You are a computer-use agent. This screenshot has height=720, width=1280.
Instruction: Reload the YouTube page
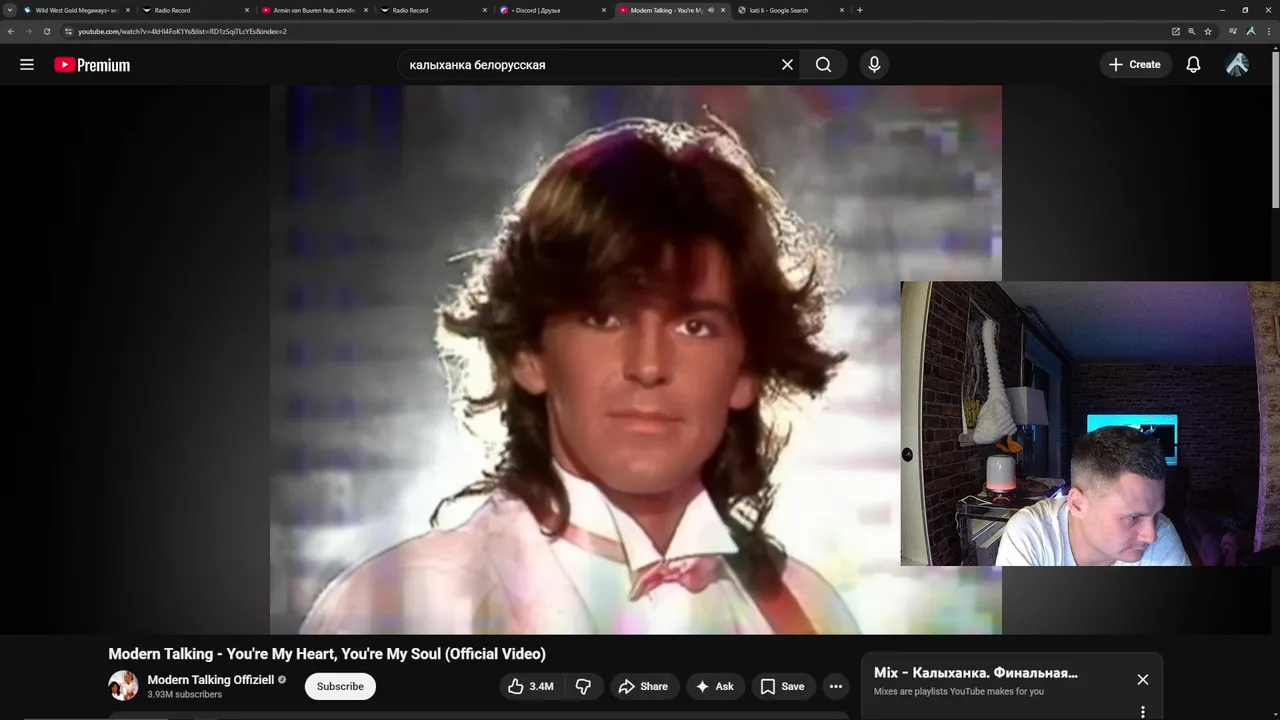[46, 31]
